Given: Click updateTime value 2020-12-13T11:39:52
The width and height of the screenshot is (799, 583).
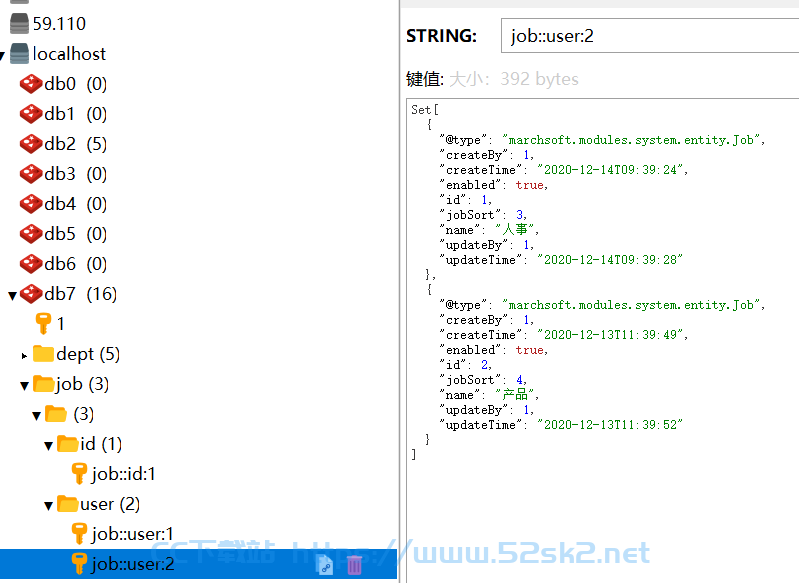Looking at the screenshot, I should coord(610,425).
